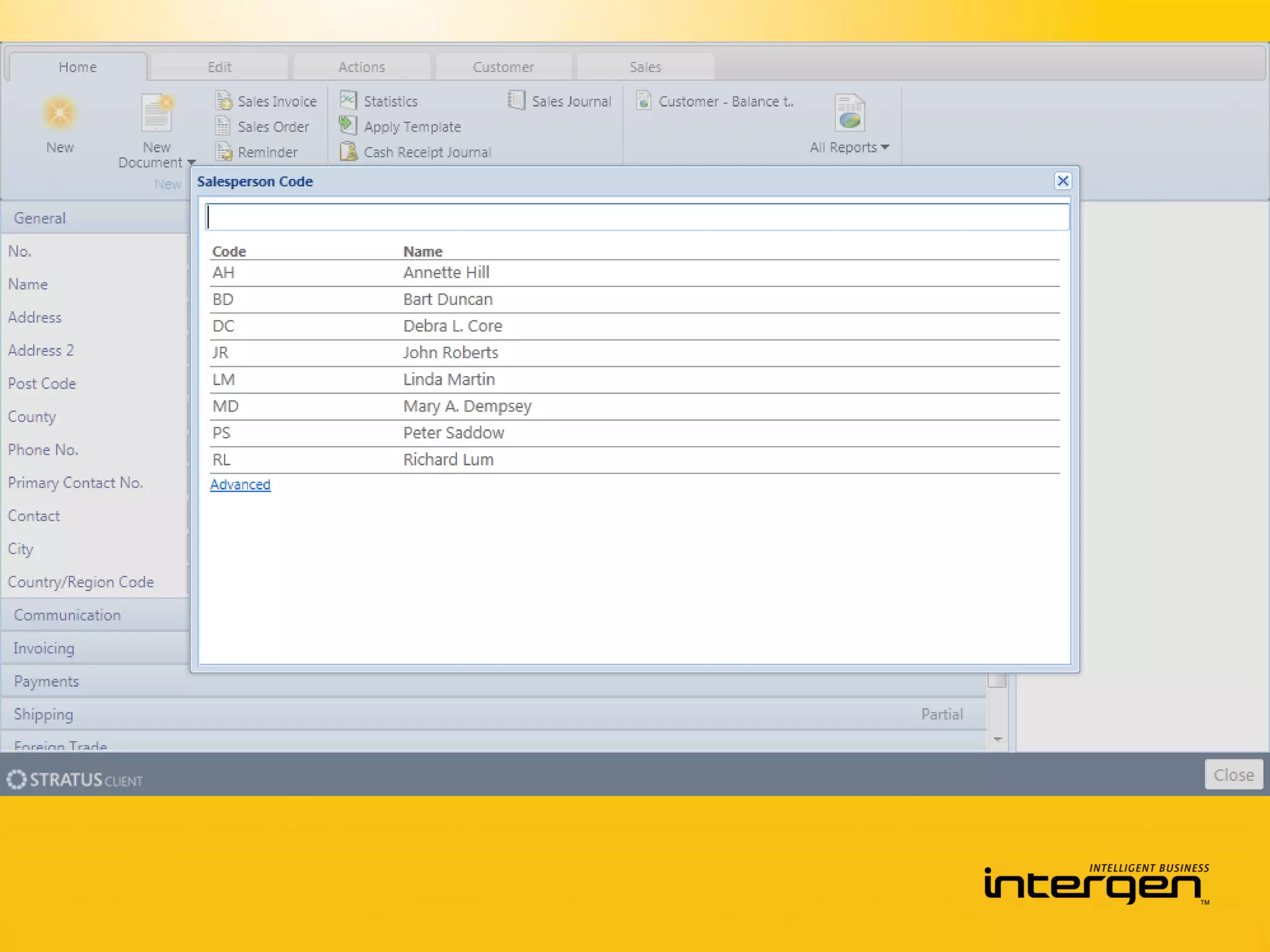This screenshot has width=1270, height=952.
Task: Switch to the Edit tab
Action: pyautogui.click(x=220, y=67)
